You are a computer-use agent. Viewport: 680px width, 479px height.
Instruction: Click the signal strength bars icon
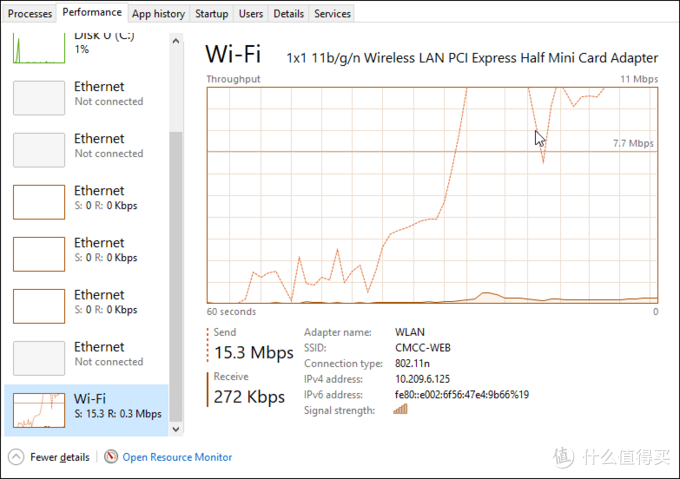coord(400,409)
